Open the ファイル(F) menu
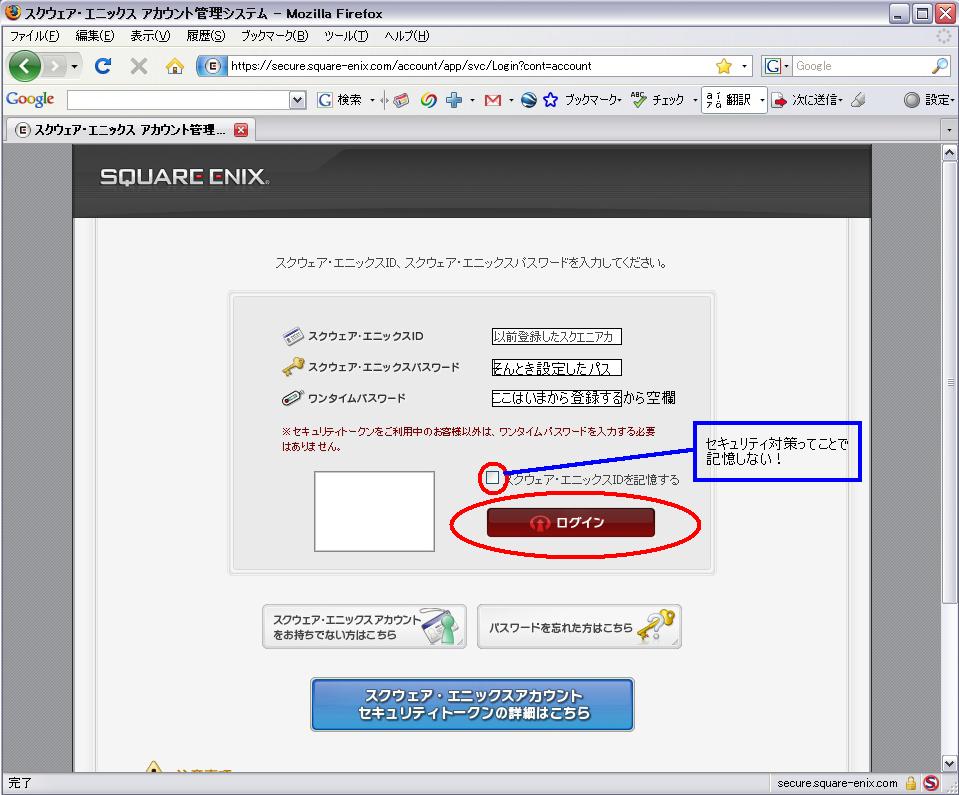This screenshot has height=795, width=959. pos(34,35)
